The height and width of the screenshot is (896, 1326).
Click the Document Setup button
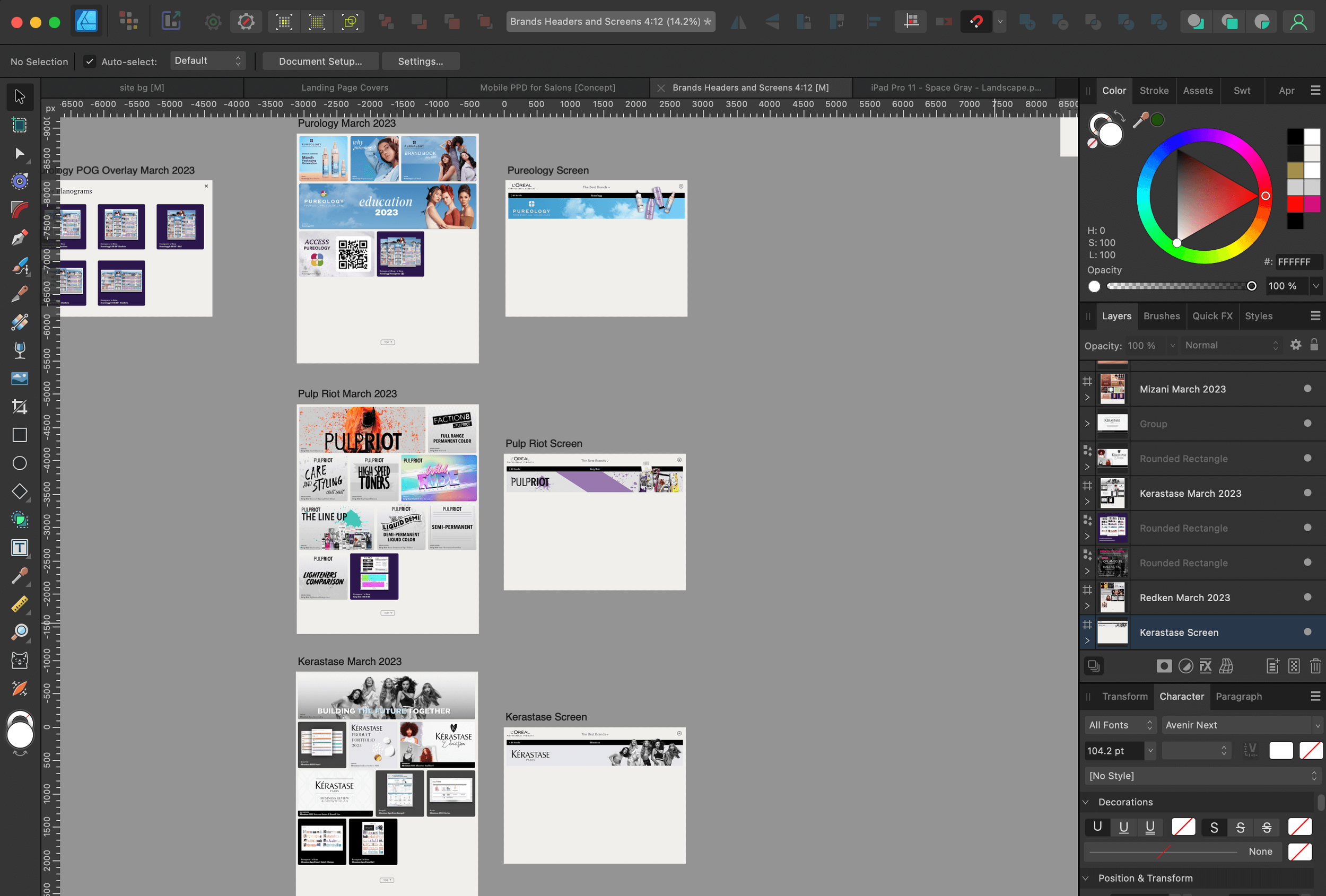(x=320, y=62)
